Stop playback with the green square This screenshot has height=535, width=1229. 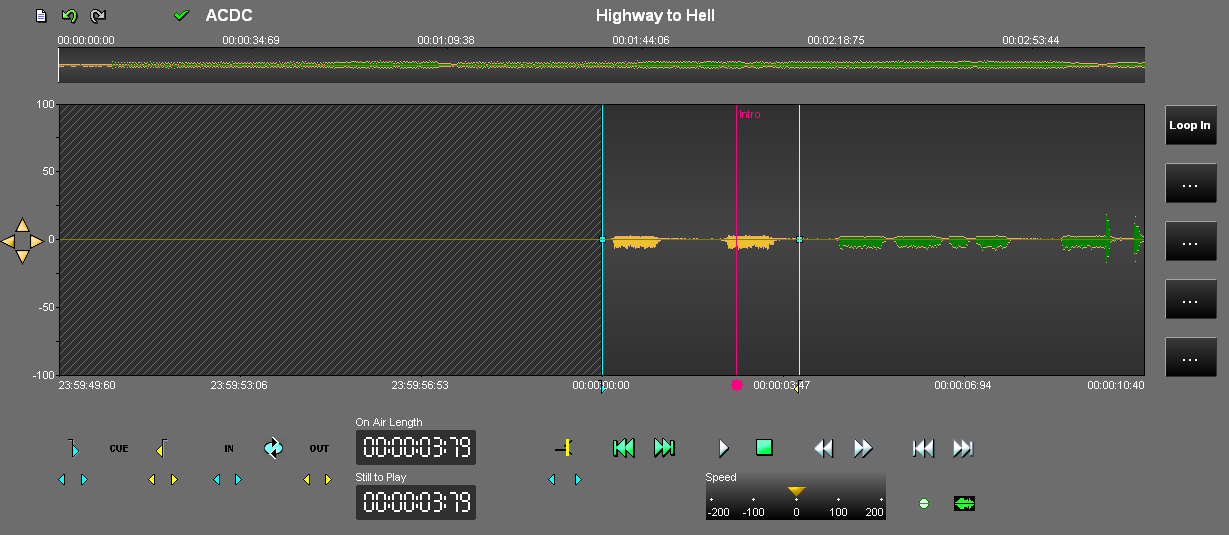pos(764,448)
